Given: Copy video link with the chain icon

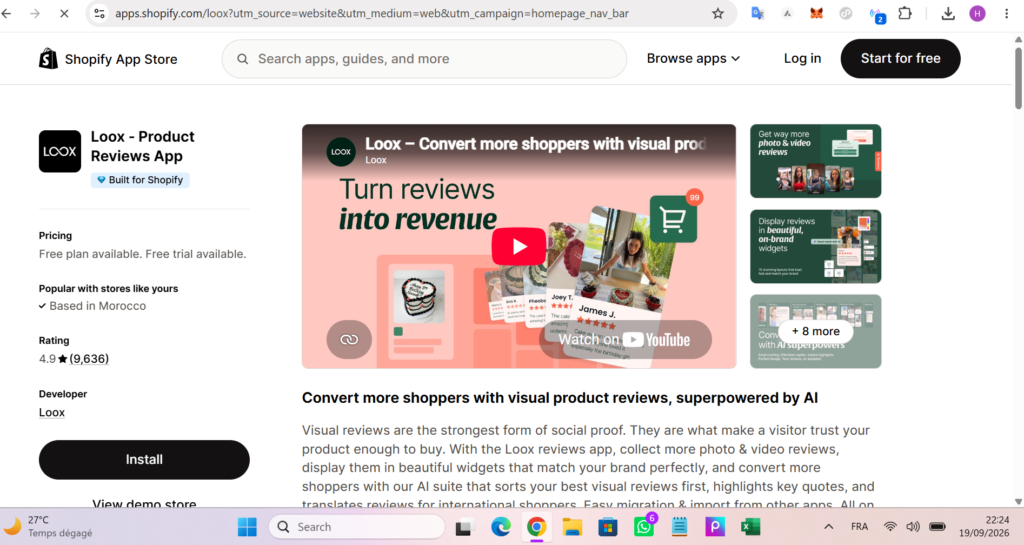Looking at the screenshot, I should 349,339.
